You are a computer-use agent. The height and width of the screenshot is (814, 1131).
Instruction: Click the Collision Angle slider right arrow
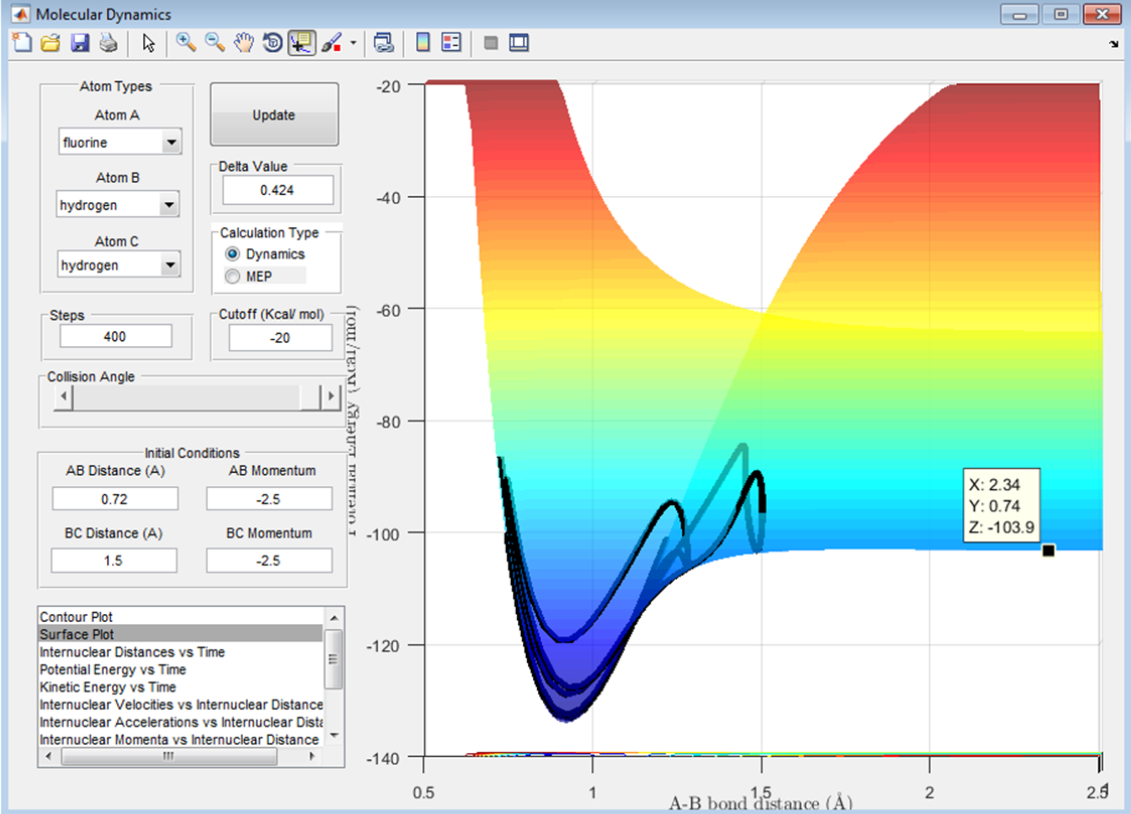331,396
